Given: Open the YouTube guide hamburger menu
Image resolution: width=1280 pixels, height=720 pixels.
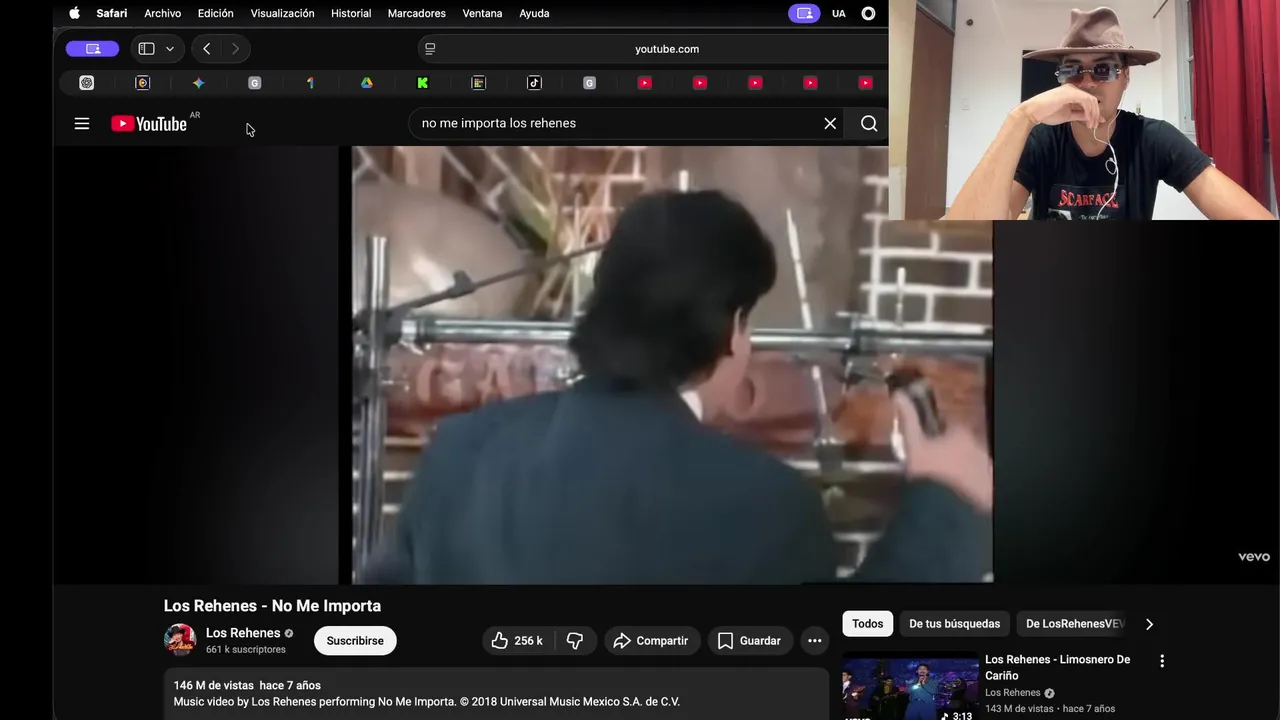Looking at the screenshot, I should (x=82, y=123).
